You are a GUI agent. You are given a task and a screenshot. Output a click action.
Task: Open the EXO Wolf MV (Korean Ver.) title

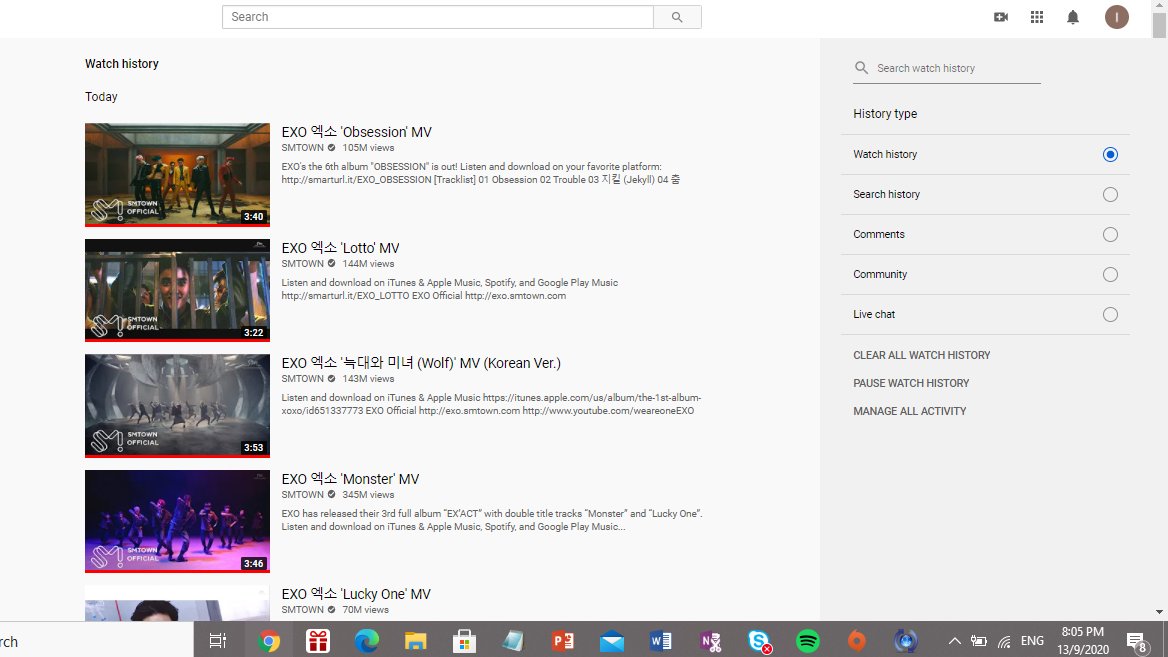[x=421, y=363]
